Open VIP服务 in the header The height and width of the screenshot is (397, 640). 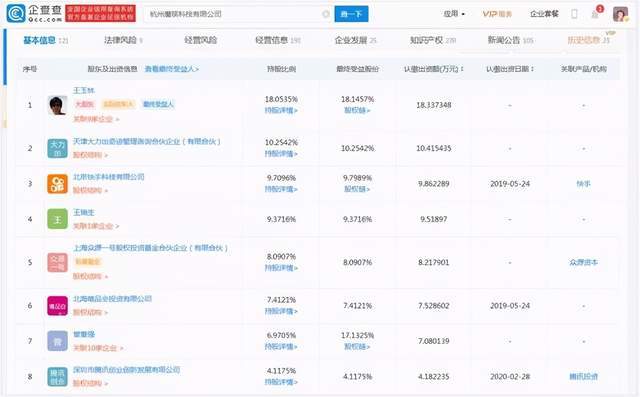tap(497, 14)
